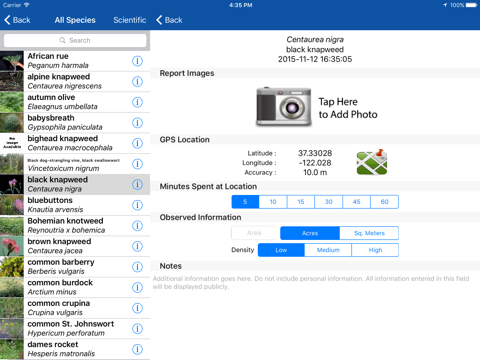Select 45 minutes spent at location
The image size is (480, 360).
(356, 202)
